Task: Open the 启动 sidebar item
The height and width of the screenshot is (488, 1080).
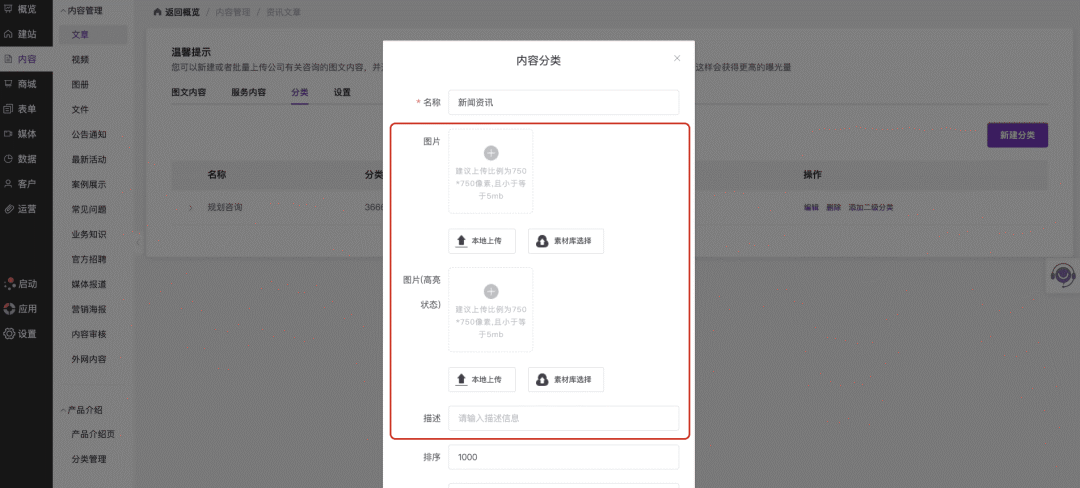Action: point(21,284)
